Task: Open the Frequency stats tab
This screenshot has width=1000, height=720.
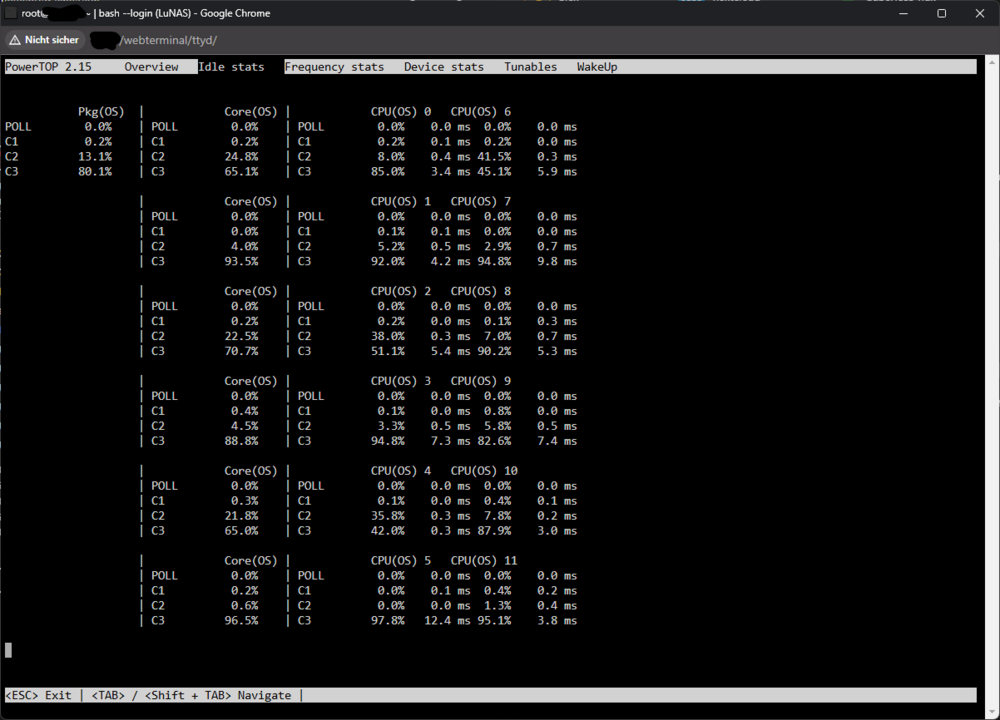Action: click(334, 67)
